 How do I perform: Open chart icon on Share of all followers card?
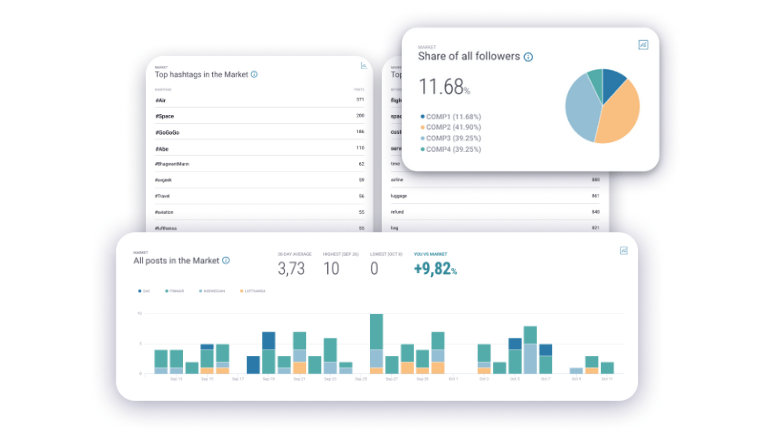tap(643, 44)
